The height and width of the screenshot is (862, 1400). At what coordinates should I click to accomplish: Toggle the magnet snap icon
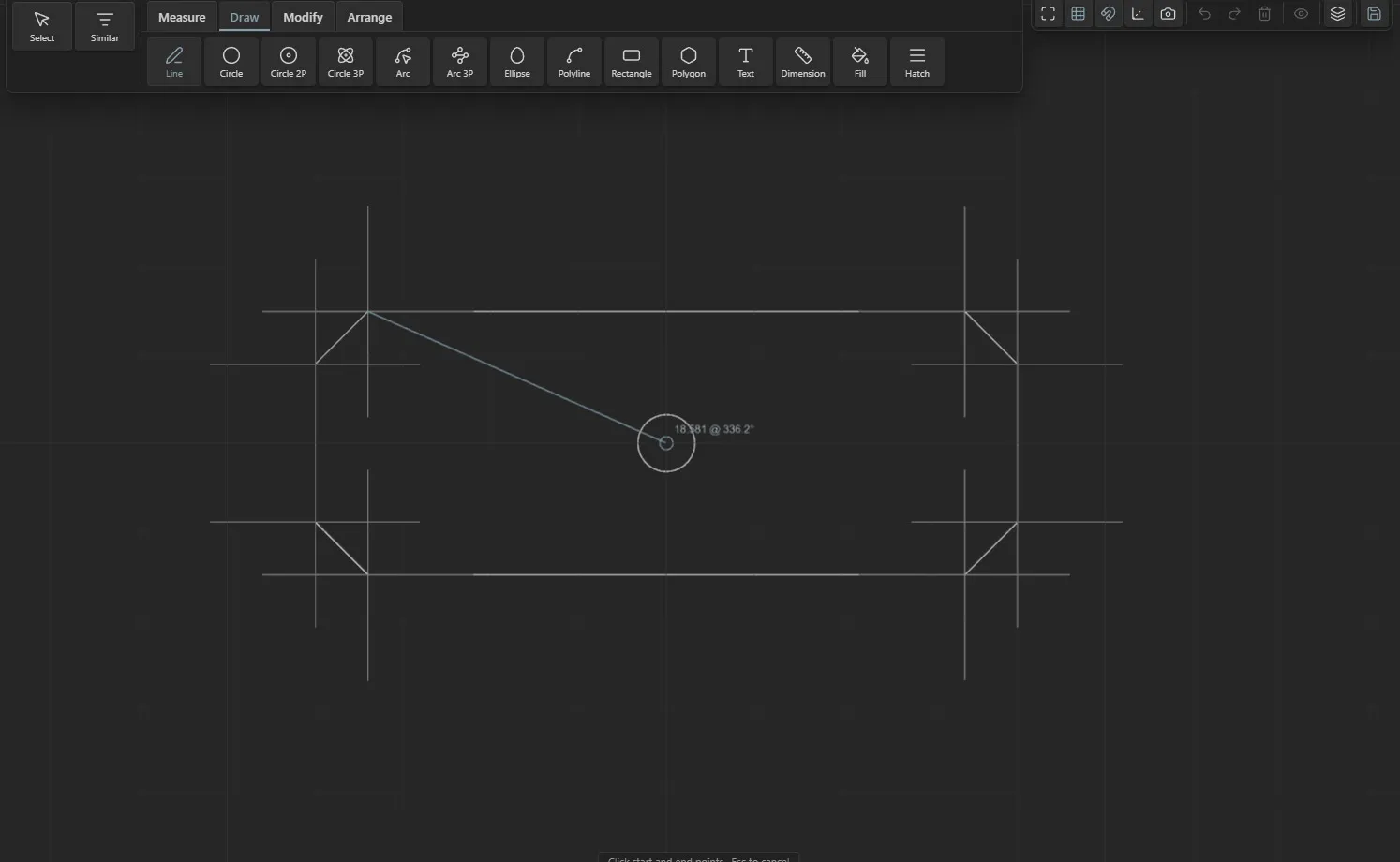click(x=1109, y=14)
